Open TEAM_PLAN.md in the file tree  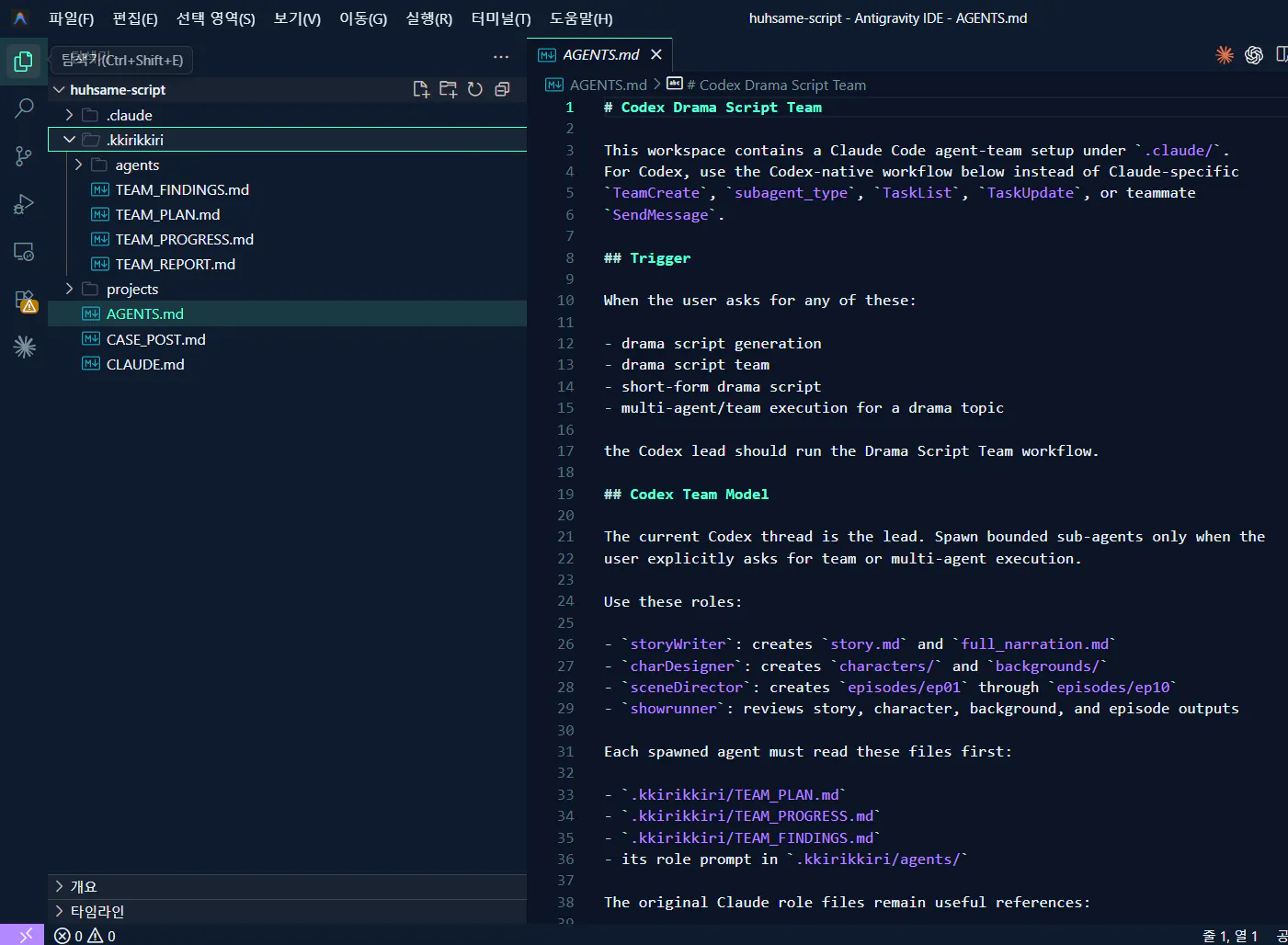tap(167, 214)
